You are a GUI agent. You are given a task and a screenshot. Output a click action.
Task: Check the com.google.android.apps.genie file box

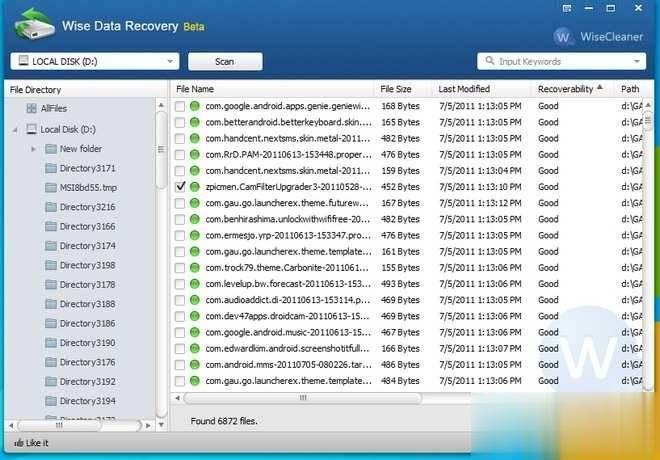click(x=180, y=106)
